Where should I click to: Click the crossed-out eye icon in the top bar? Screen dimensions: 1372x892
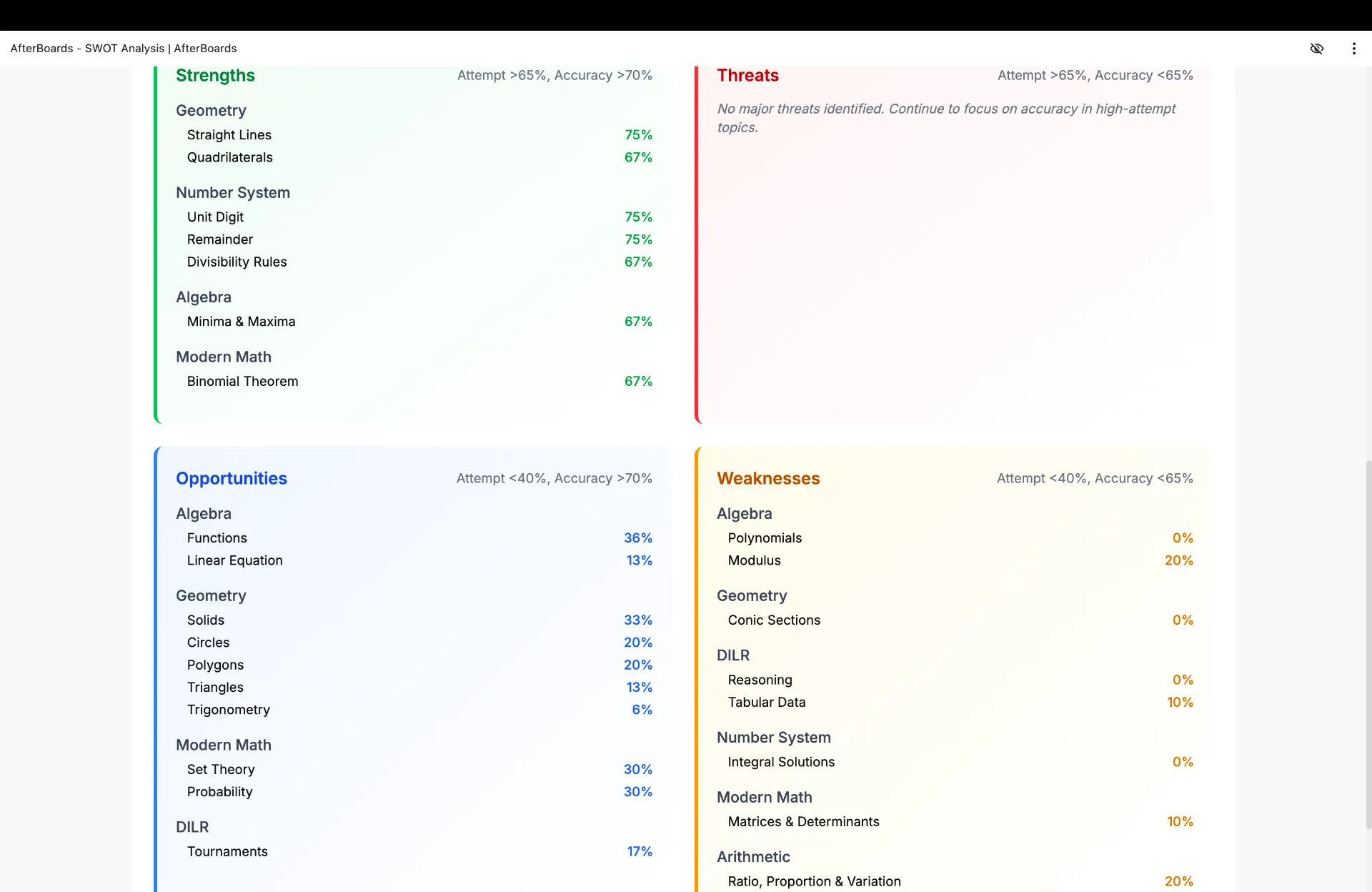click(1316, 49)
